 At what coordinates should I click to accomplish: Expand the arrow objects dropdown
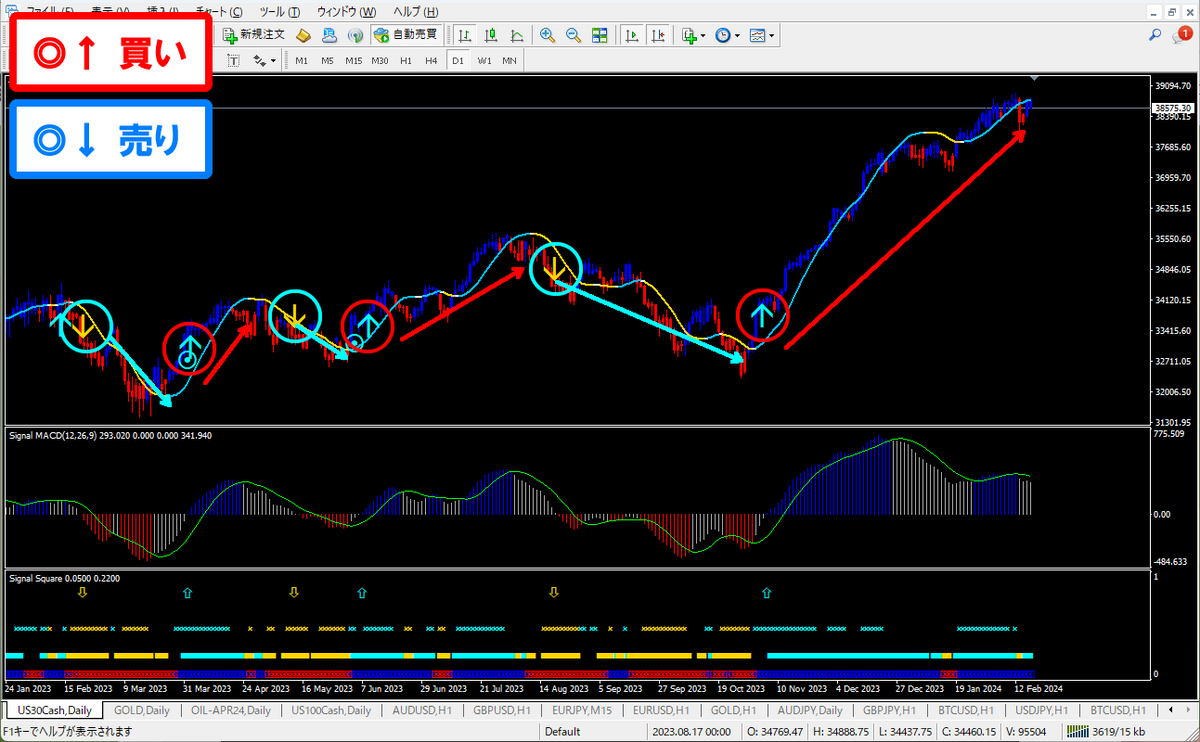tap(273, 61)
